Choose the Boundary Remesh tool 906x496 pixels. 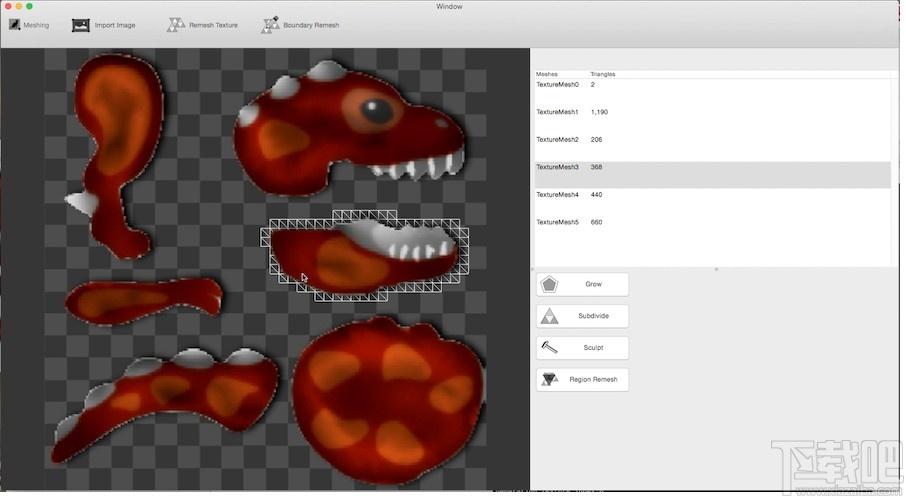coord(270,25)
